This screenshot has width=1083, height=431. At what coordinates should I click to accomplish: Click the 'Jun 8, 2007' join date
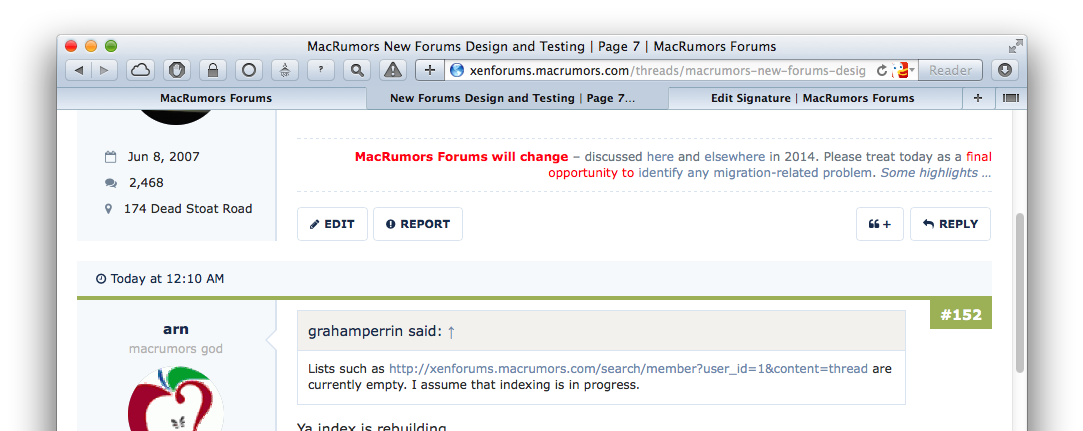coord(164,157)
